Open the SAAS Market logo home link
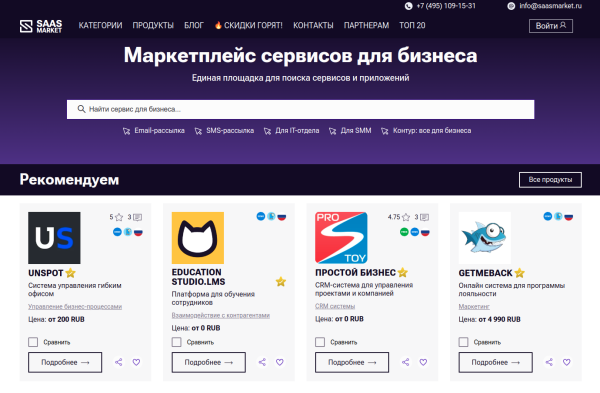Viewport: 600px width, 393px height. tap(41, 26)
